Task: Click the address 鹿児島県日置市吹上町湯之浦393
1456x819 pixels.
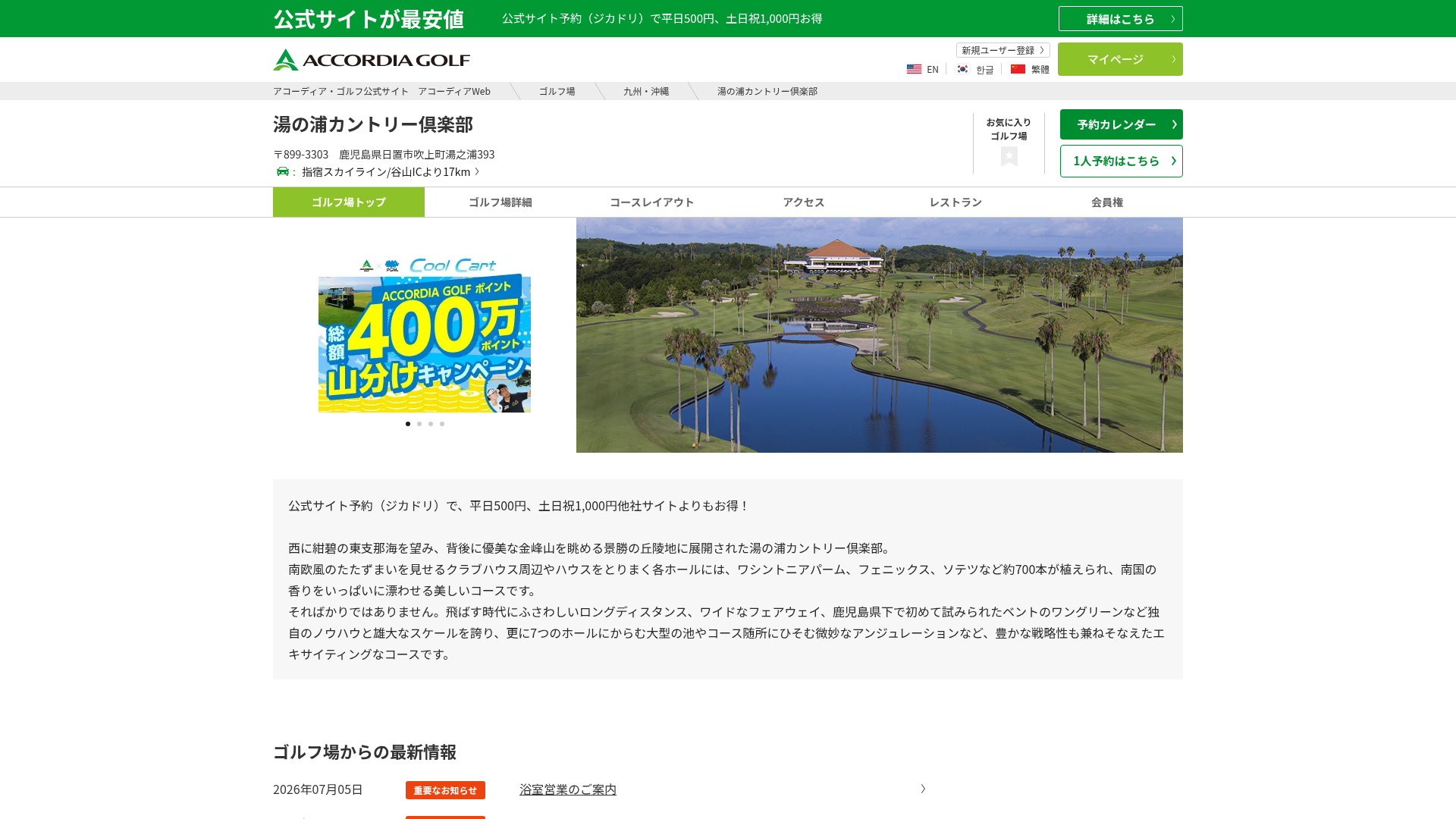Action: 417,154
